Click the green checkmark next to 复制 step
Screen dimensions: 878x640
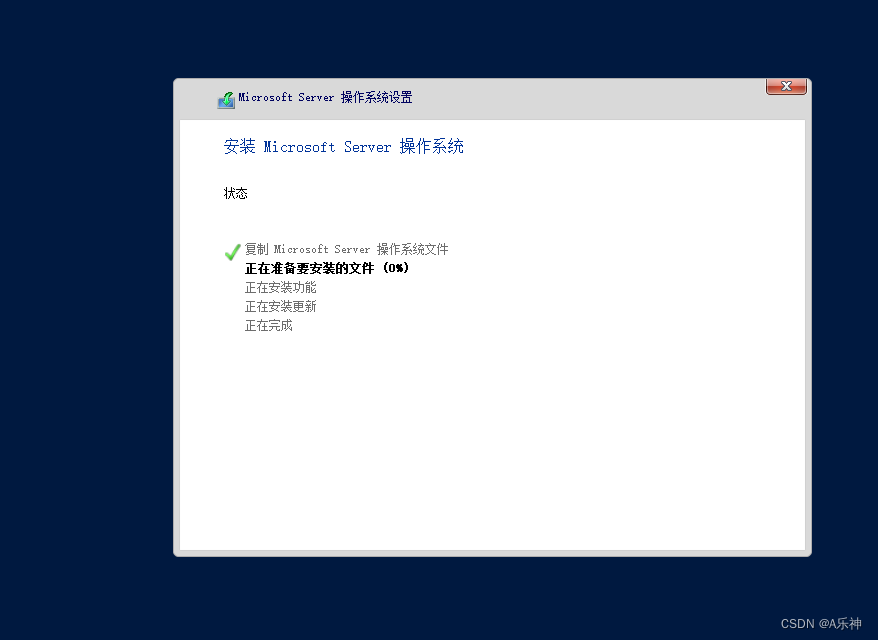[x=232, y=252]
